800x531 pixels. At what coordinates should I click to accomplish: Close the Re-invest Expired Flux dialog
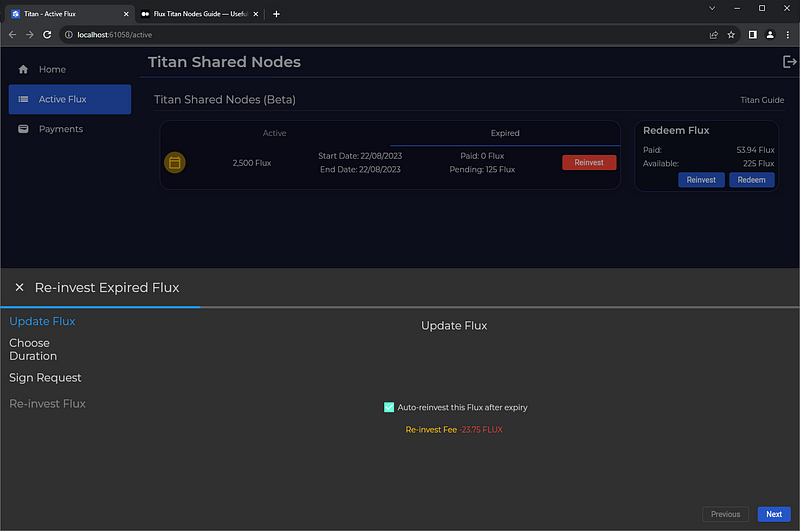(19, 288)
